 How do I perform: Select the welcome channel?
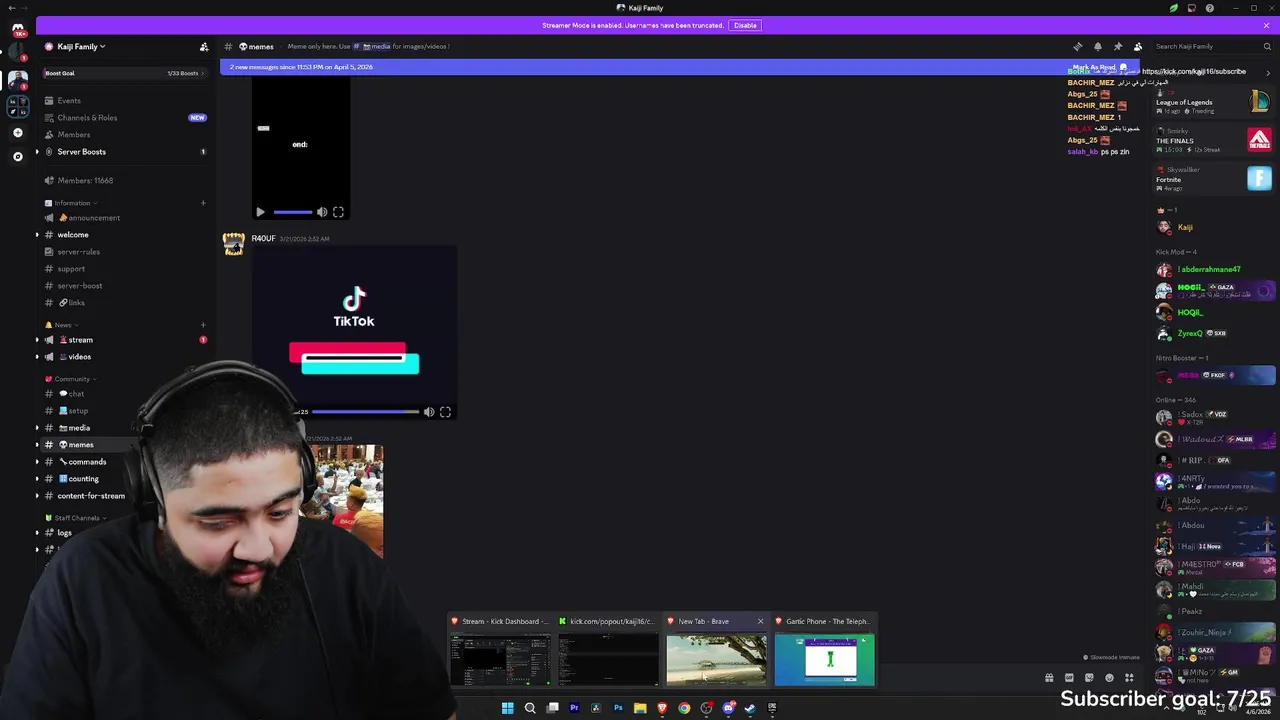click(x=124, y=235)
